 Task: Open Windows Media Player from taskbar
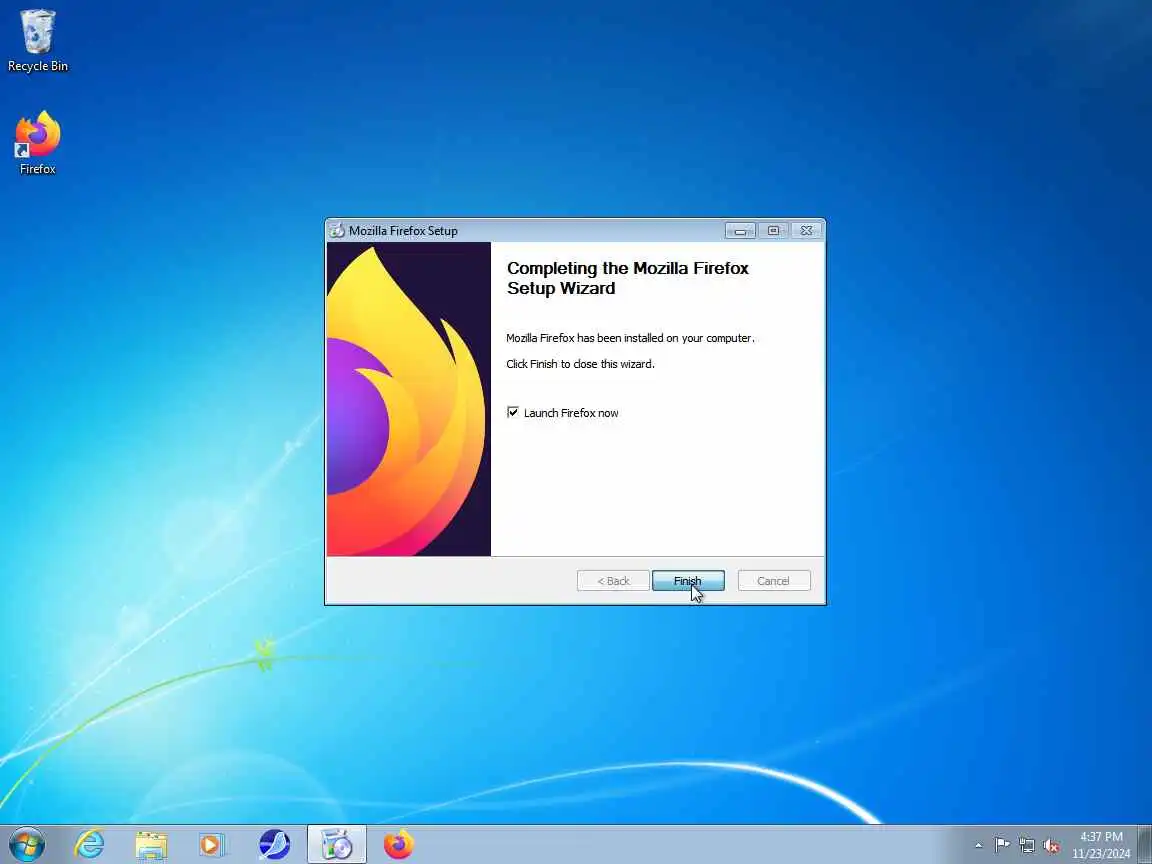[x=212, y=845]
